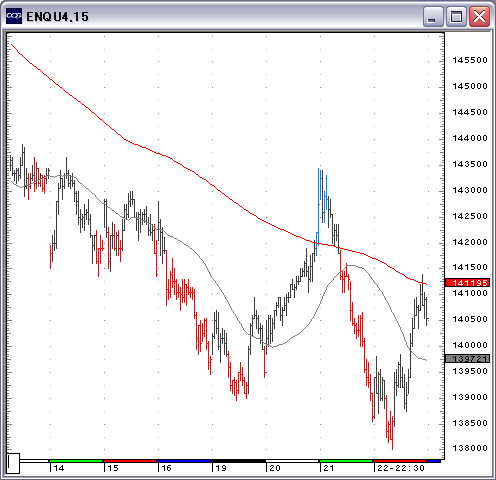Minimize the ENQU4,15 chart window
The image size is (496, 480).
433,16
